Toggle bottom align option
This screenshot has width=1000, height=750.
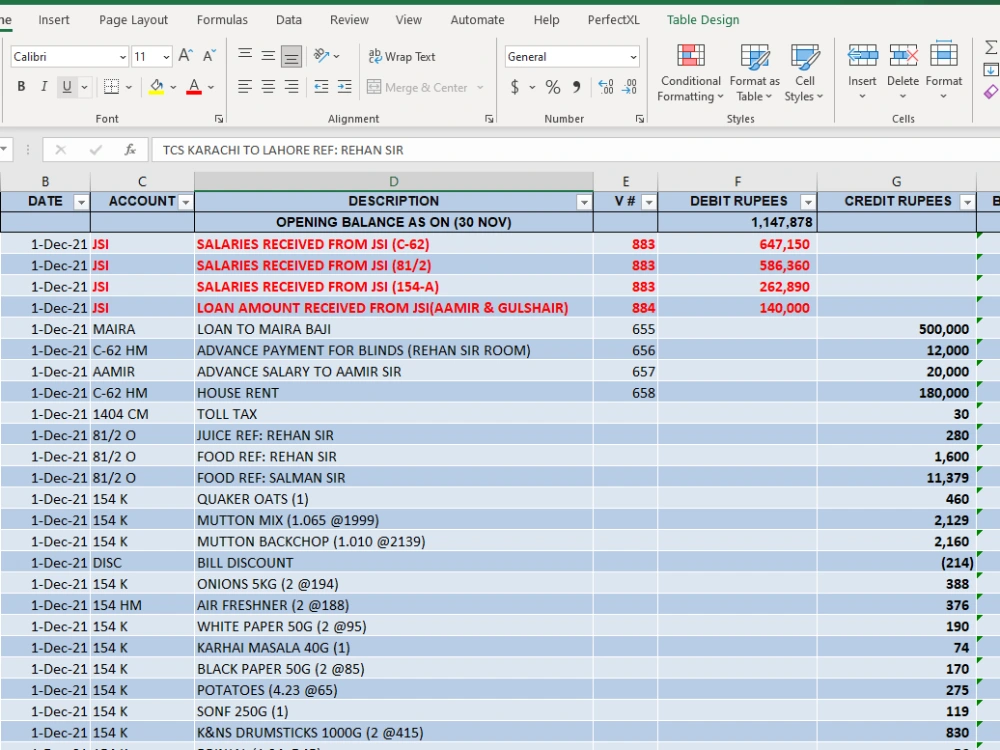[x=291, y=57]
